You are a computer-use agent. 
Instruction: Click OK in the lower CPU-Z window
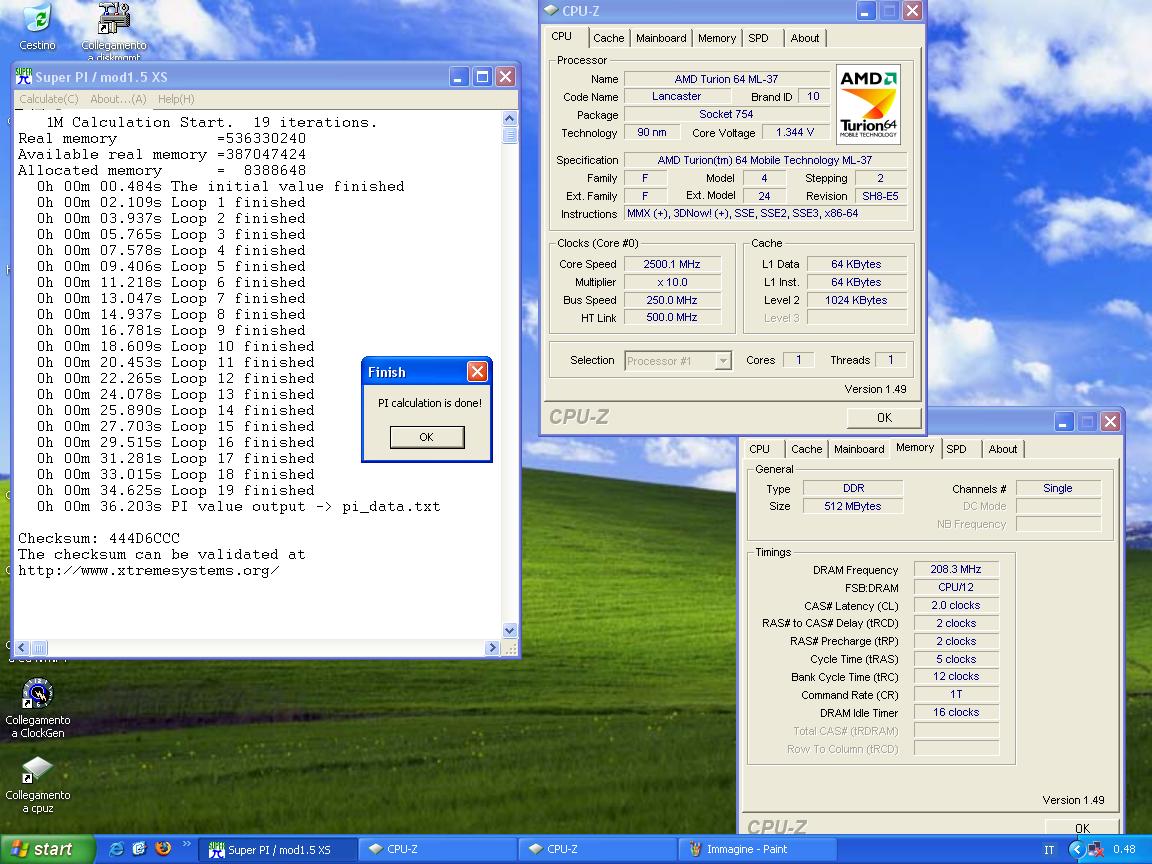pyautogui.click(x=1082, y=828)
